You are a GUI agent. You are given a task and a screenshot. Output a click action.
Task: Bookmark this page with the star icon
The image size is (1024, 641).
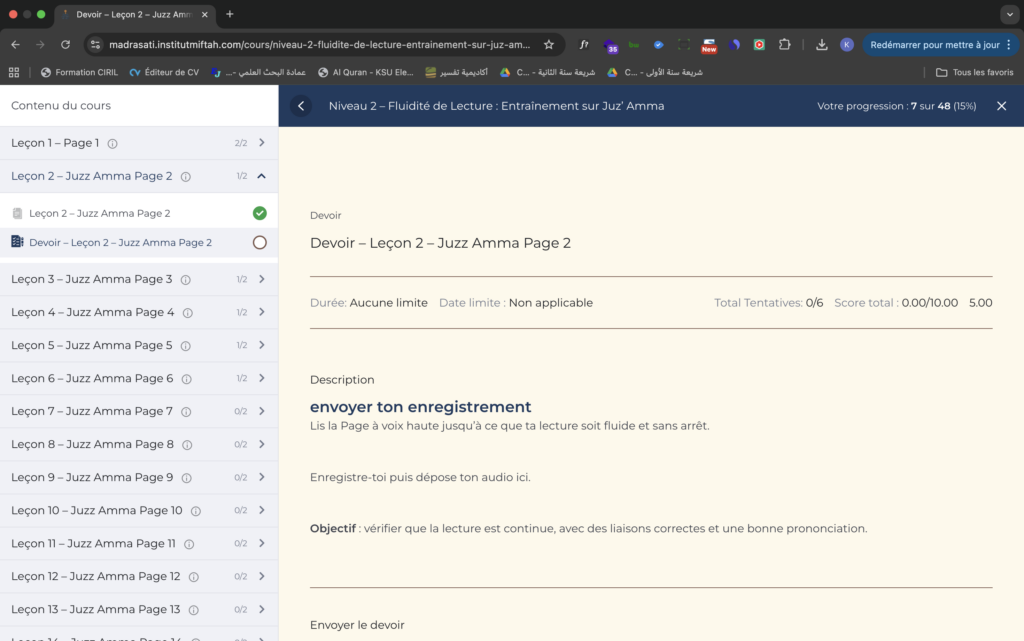pyautogui.click(x=549, y=44)
